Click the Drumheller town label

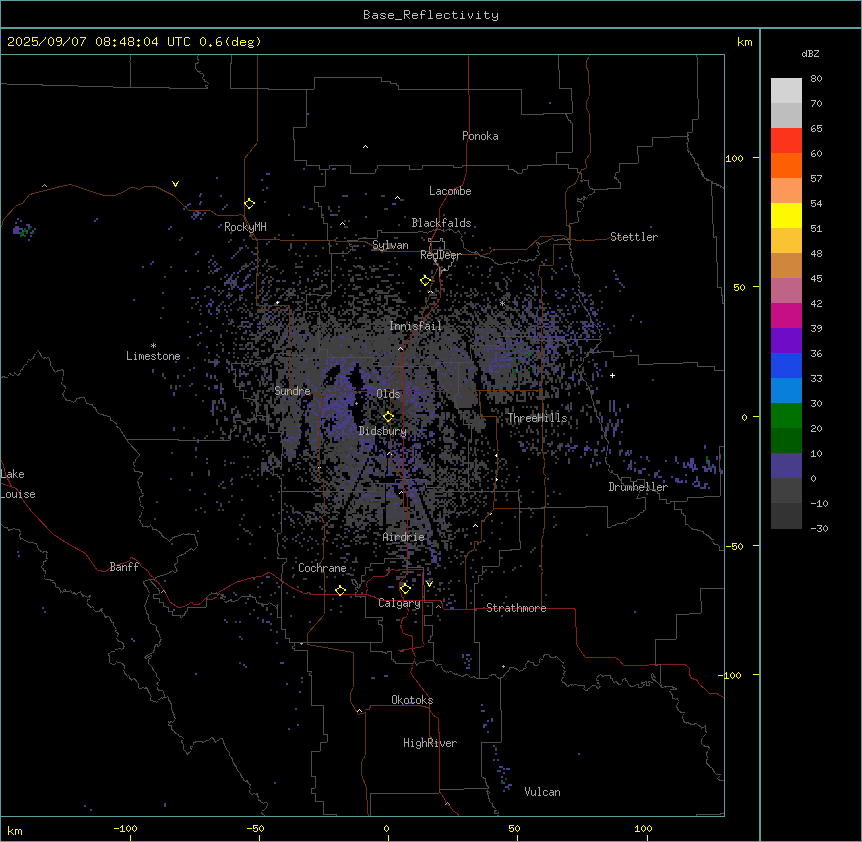pyautogui.click(x=638, y=487)
